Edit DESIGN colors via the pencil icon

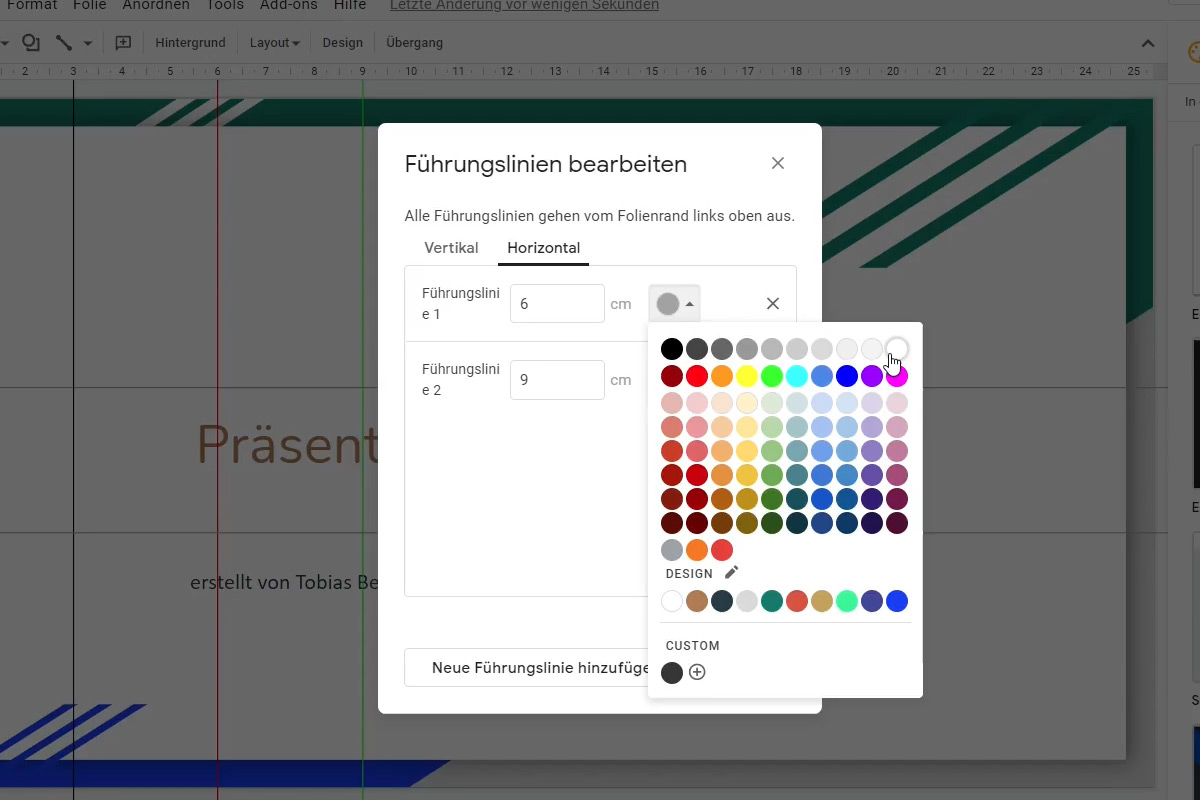pyautogui.click(x=731, y=572)
